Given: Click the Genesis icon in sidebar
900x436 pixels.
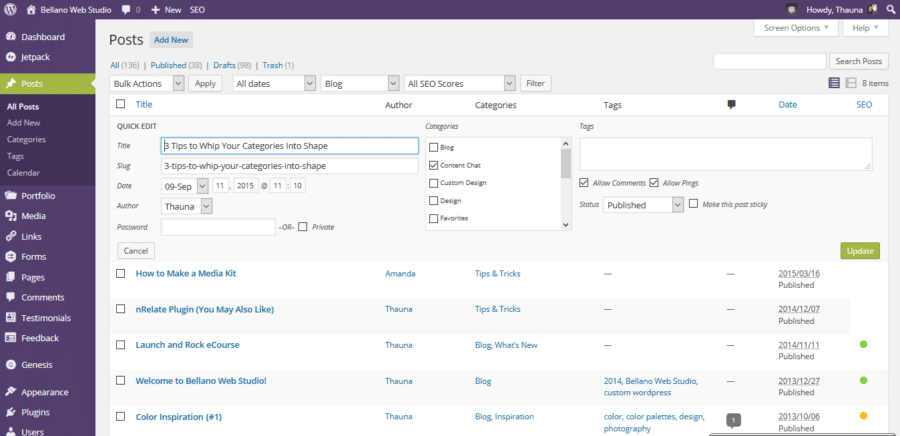Looking at the screenshot, I should tap(10, 365).
